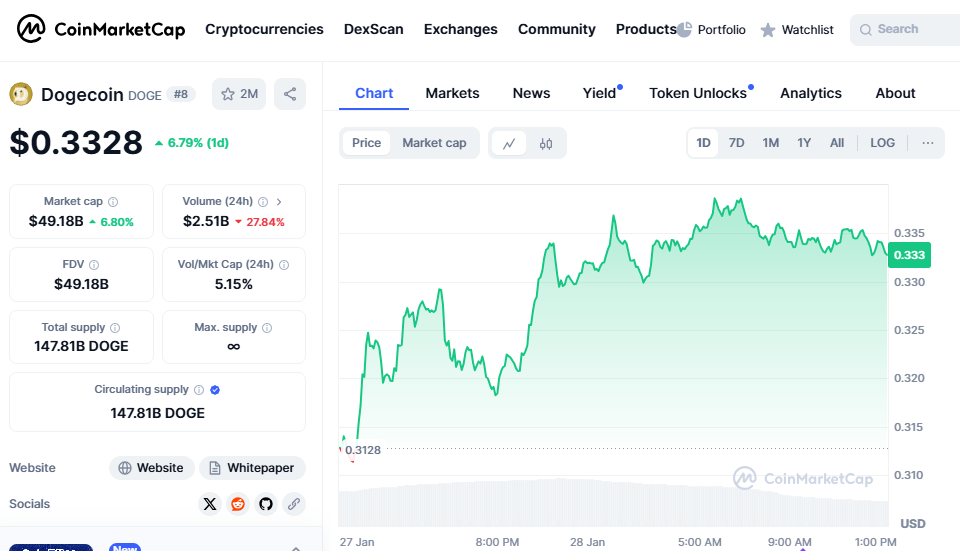
Task: Open chart more options ellipsis menu
Action: coord(928,143)
